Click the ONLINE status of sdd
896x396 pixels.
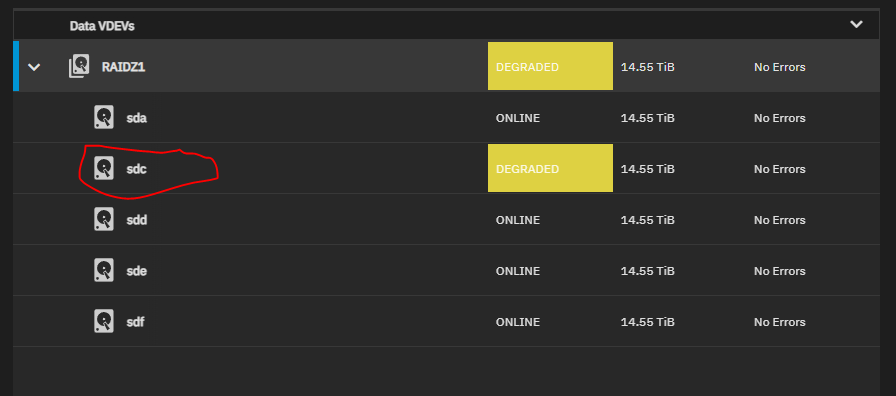pos(518,220)
